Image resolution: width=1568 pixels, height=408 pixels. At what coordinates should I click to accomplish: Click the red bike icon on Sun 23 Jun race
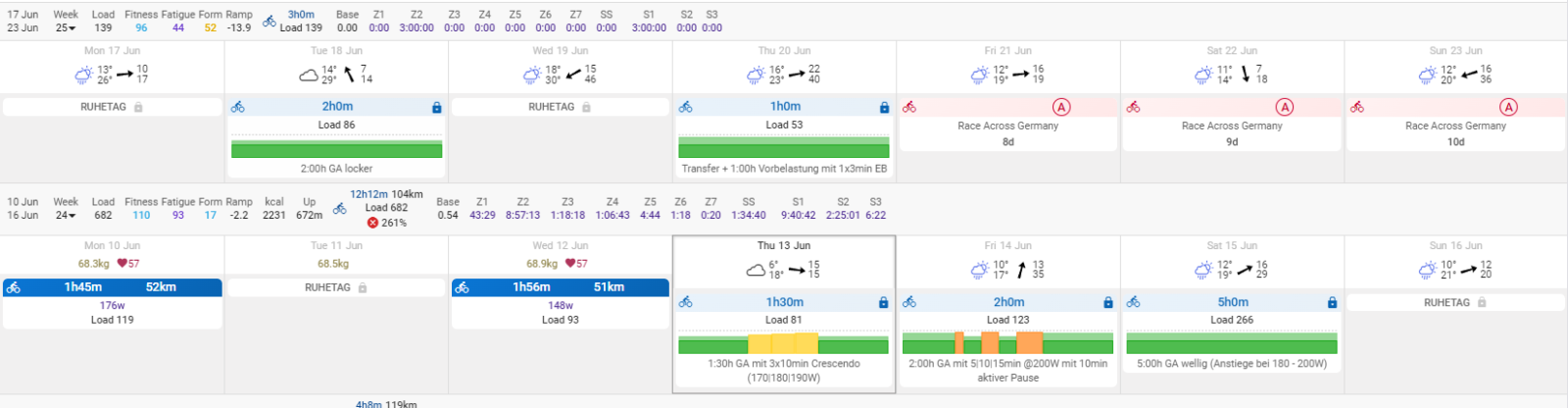1357,107
